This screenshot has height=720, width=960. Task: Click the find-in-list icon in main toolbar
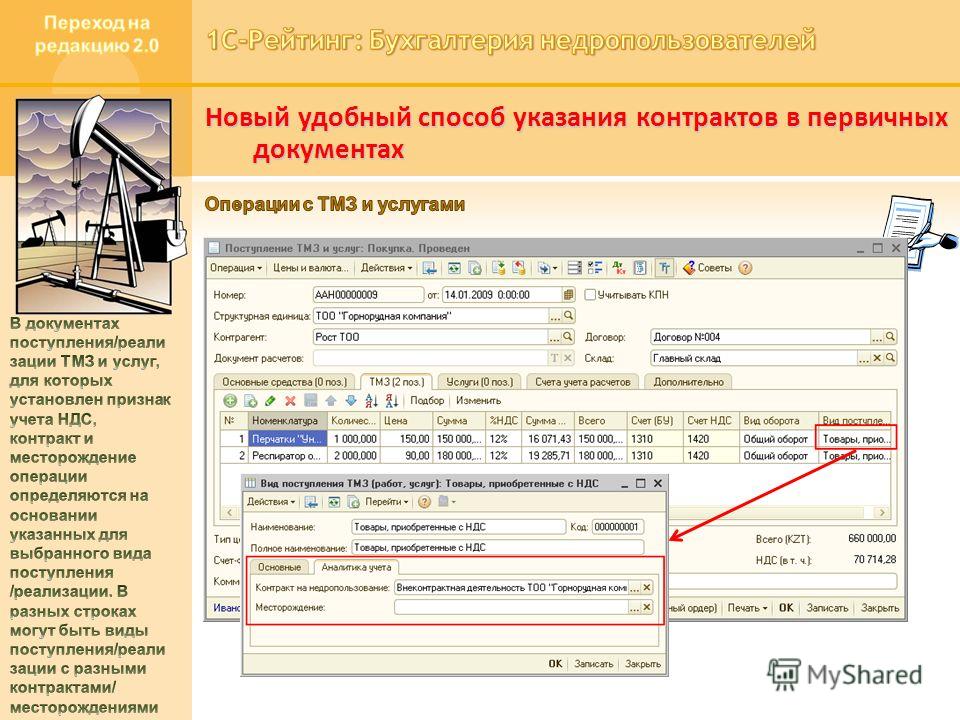click(x=429, y=268)
